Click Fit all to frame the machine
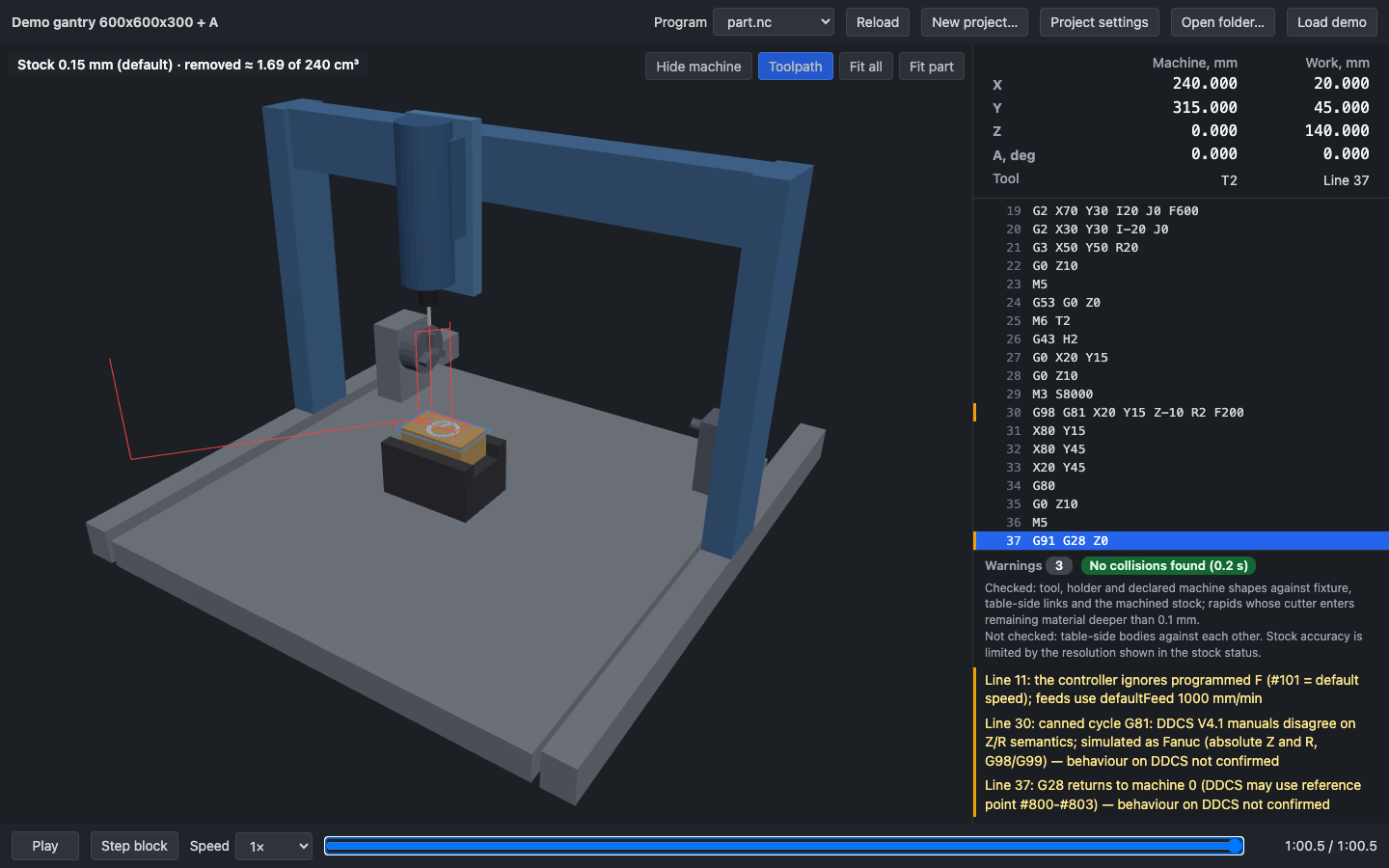 (x=865, y=67)
